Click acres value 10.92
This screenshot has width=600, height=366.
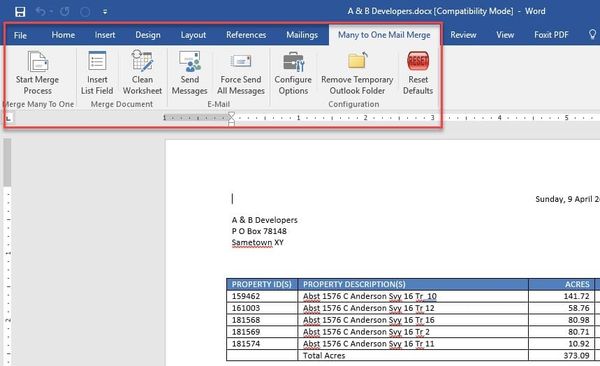pyautogui.click(x=579, y=344)
